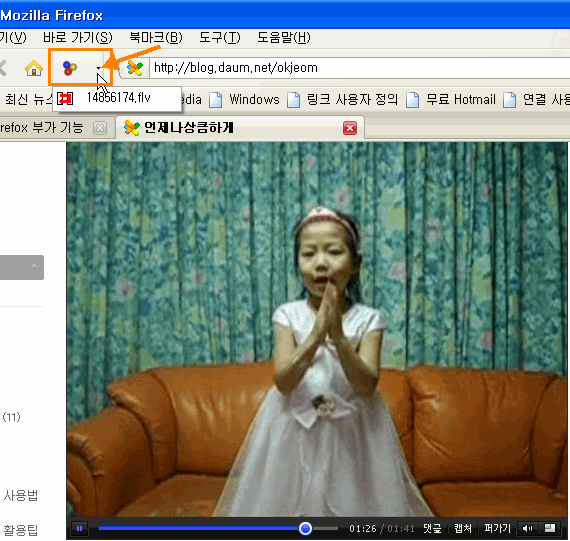This screenshot has width=570, height=541.
Task: Close the 언제나상큼하게 tab
Action: 350,128
